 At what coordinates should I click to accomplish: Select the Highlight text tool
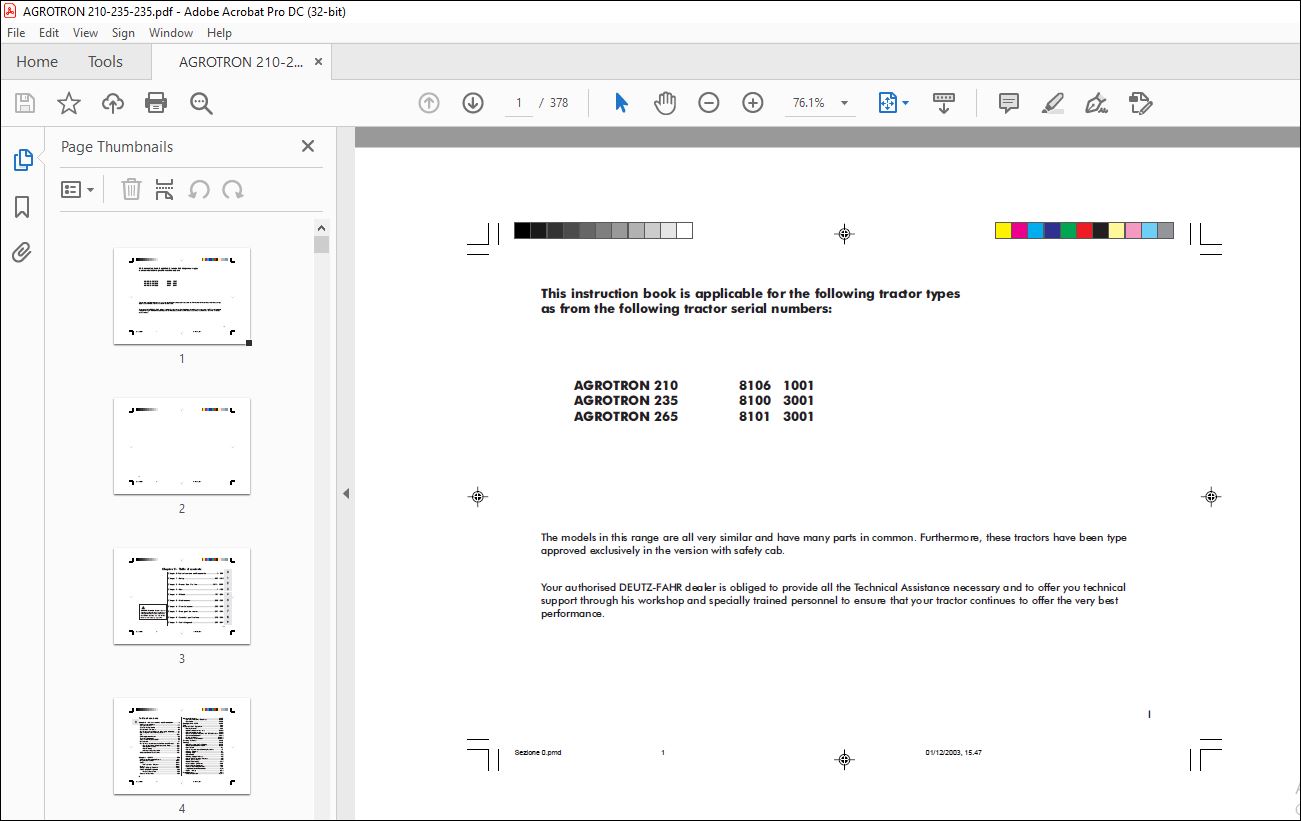click(x=1052, y=103)
